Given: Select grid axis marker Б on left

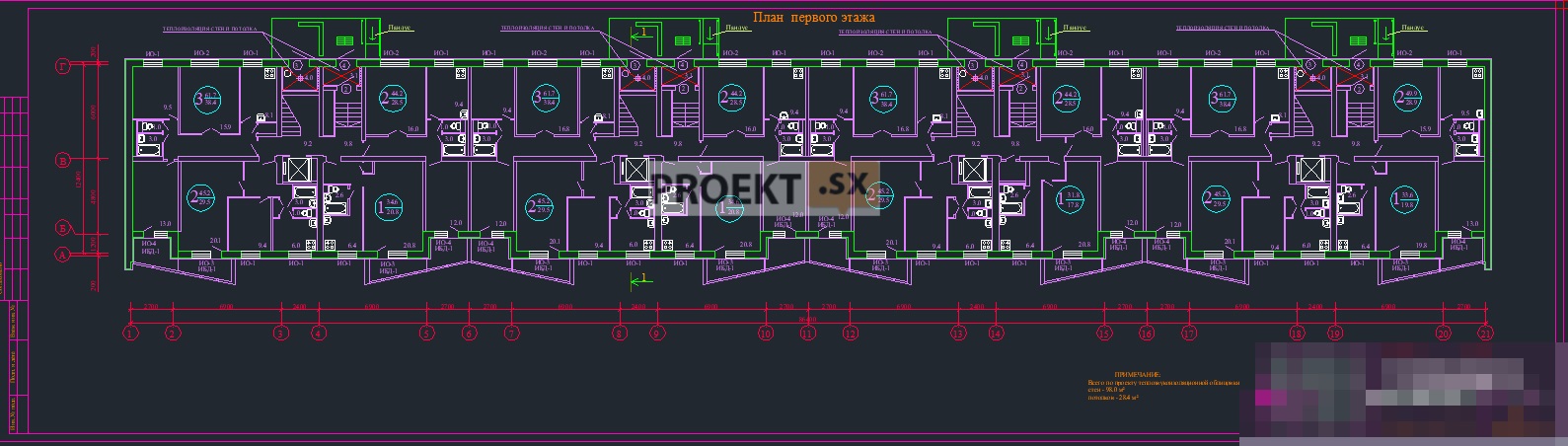Looking at the screenshot, I should pos(63,229).
